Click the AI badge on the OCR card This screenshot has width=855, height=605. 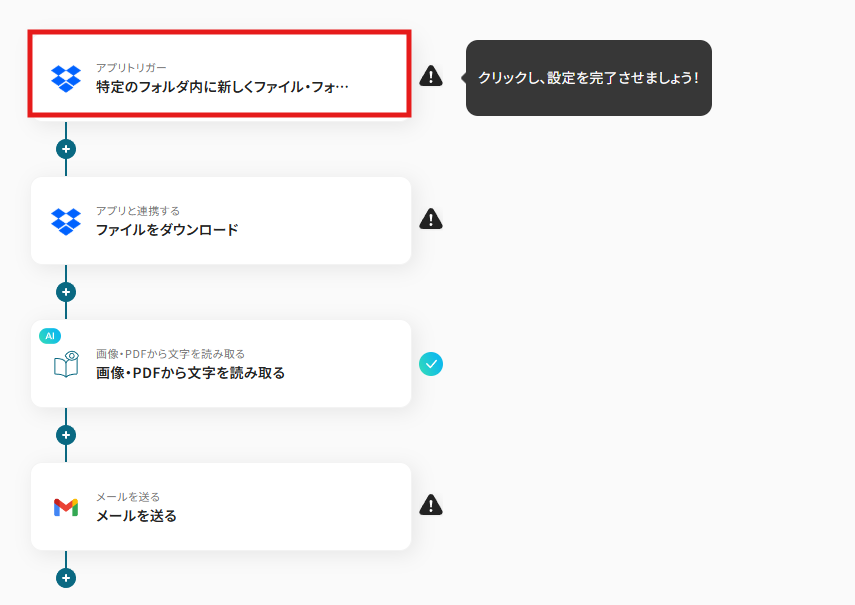(50, 336)
